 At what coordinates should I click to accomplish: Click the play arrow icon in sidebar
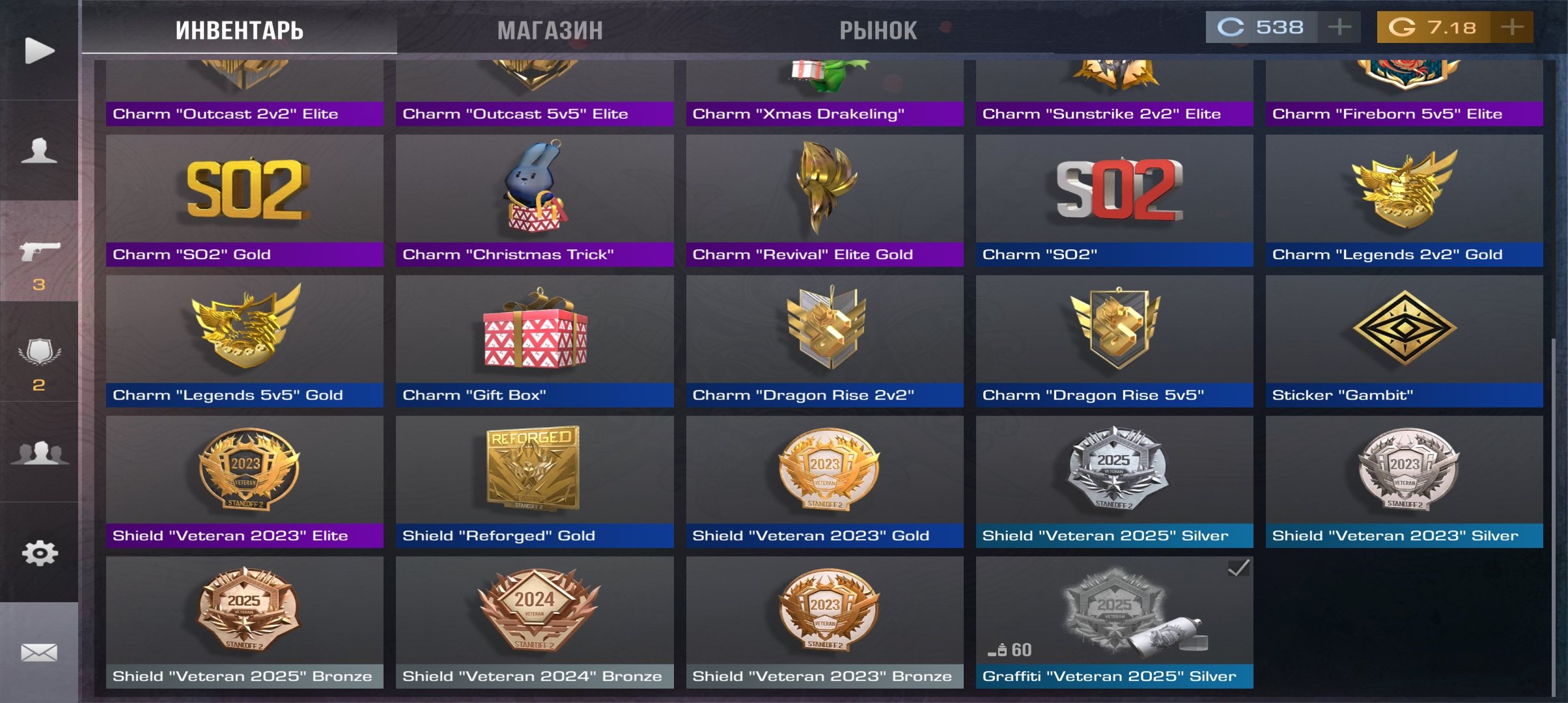point(39,50)
